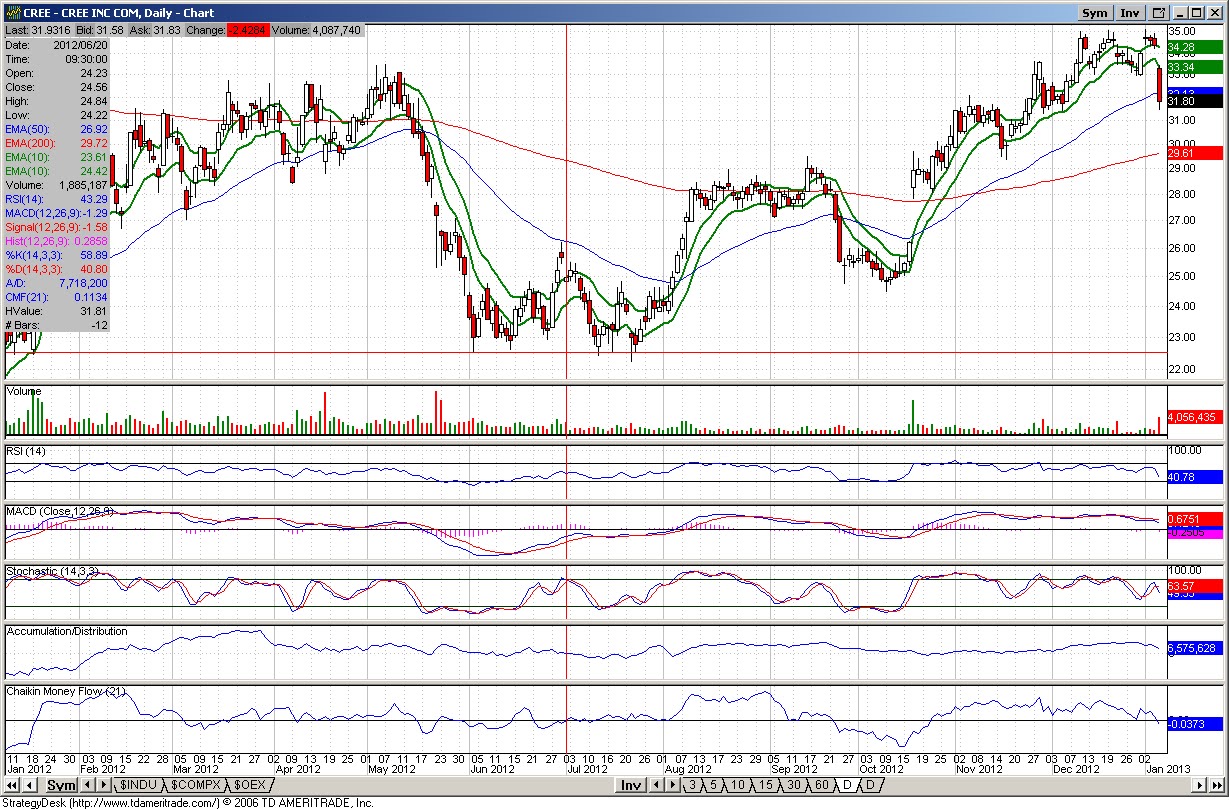The width and height of the screenshot is (1229, 809).
Task: Minimize the chart window
Action: (x=1180, y=13)
